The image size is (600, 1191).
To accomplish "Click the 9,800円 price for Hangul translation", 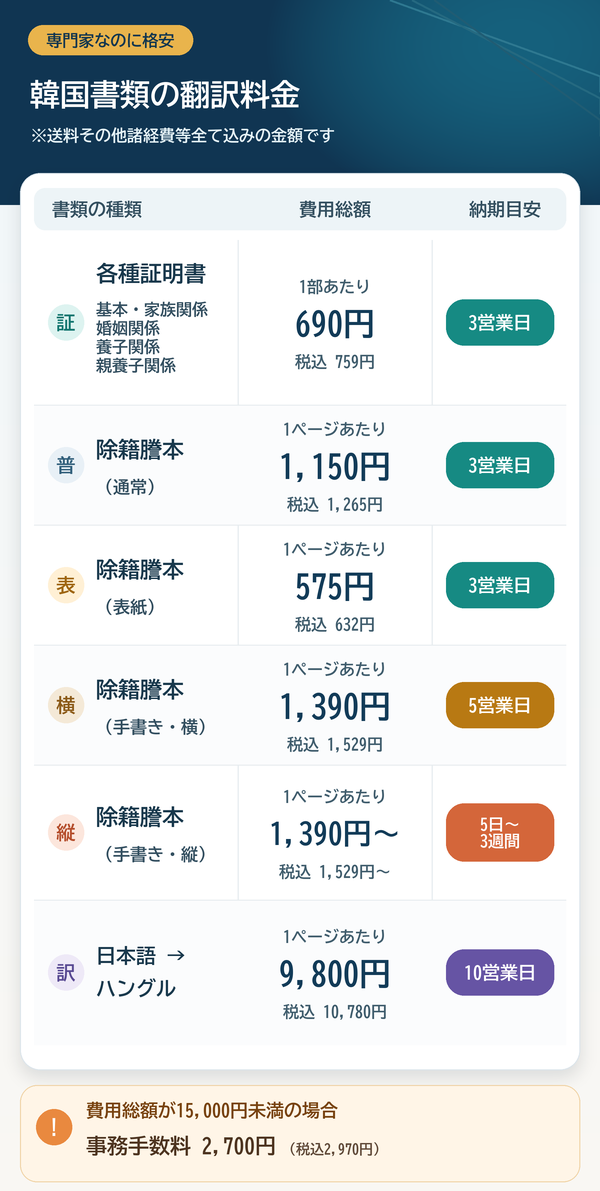I will pos(335,975).
